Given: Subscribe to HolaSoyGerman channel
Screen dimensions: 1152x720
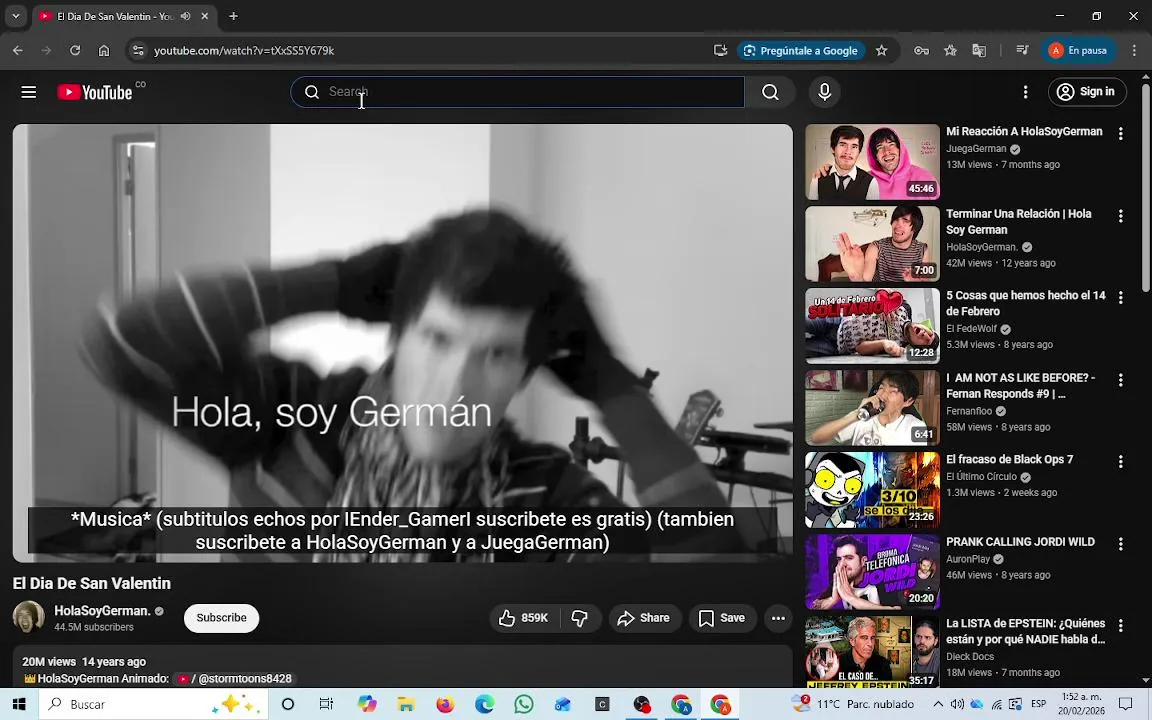Looking at the screenshot, I should 221,618.
